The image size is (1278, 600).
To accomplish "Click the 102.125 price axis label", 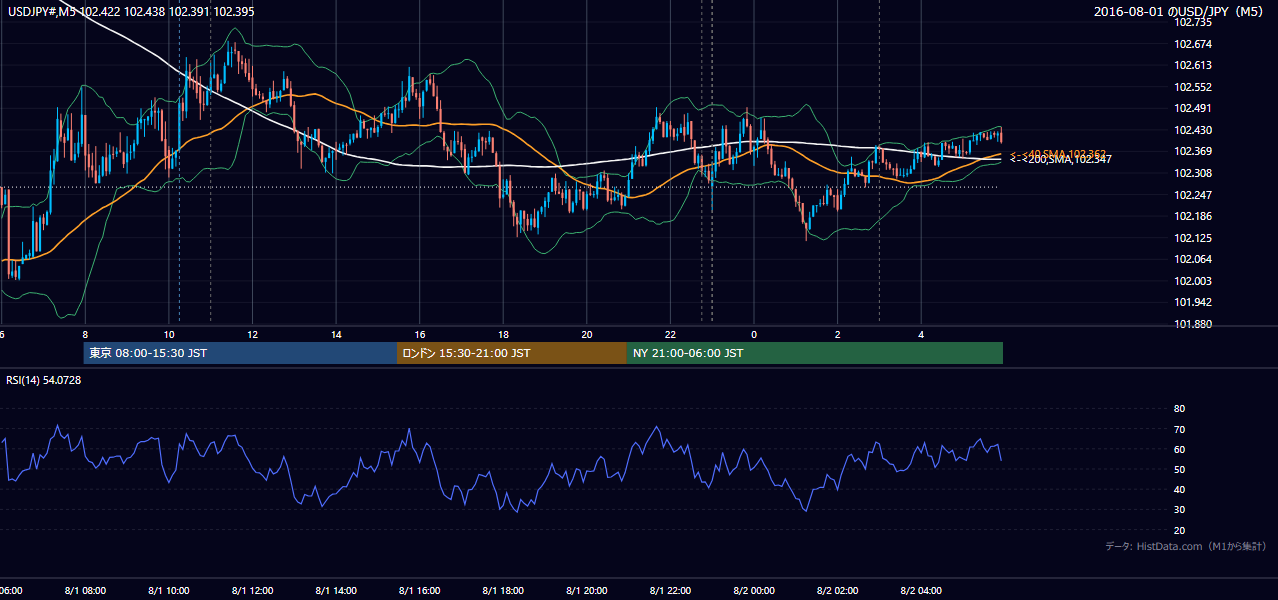I will 1194,238.
